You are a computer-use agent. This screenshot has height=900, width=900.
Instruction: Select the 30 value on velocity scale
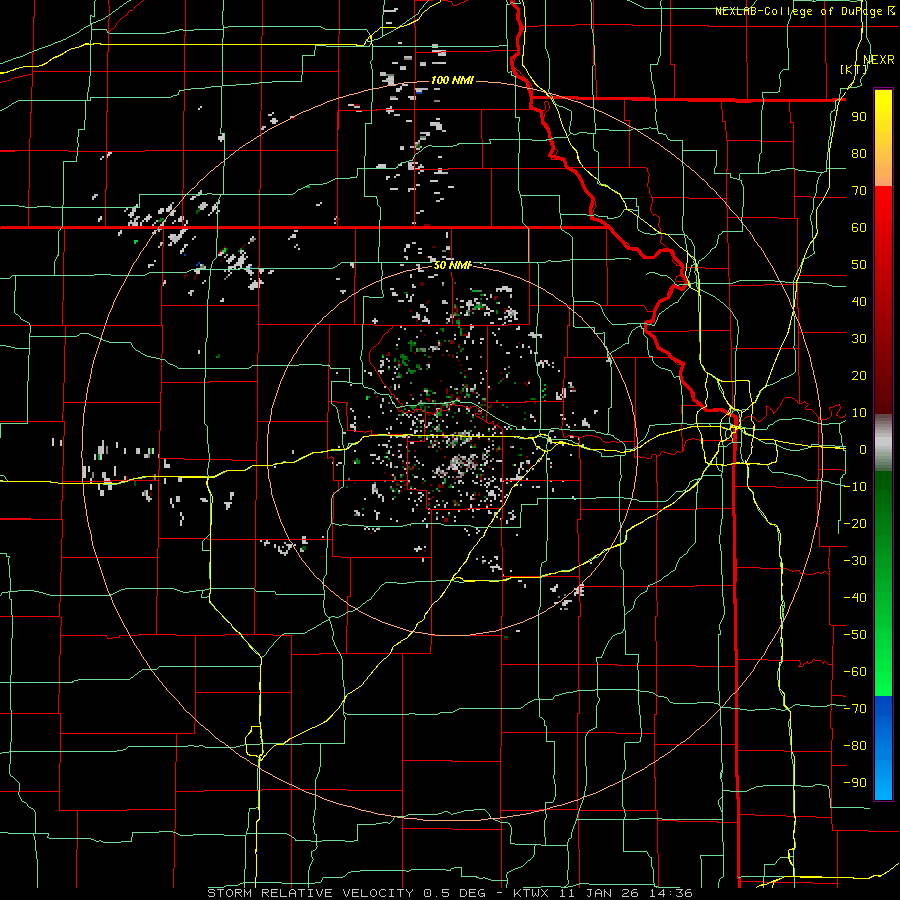pos(859,338)
